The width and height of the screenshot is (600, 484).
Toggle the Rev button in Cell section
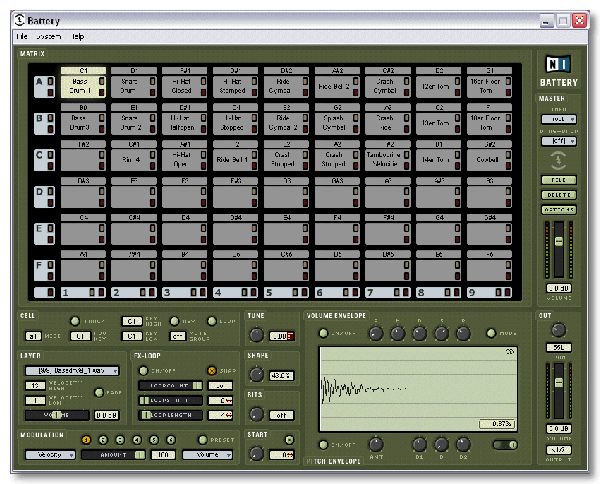(174, 321)
